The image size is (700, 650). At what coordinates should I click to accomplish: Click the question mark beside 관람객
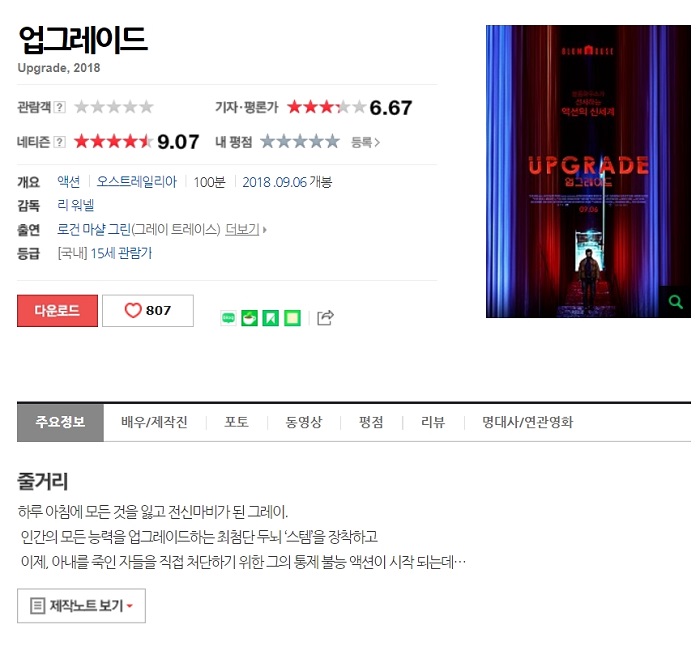[59, 107]
